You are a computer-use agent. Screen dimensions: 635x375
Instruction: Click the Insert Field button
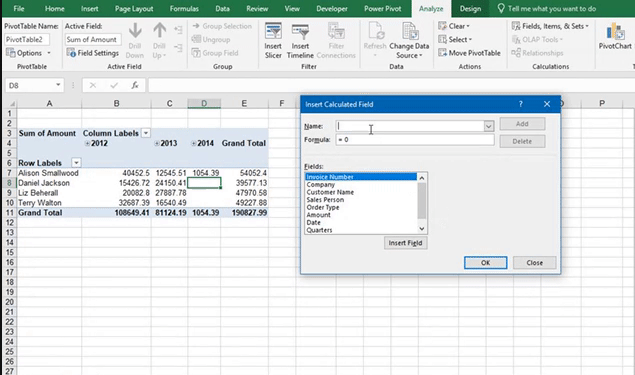click(x=405, y=243)
